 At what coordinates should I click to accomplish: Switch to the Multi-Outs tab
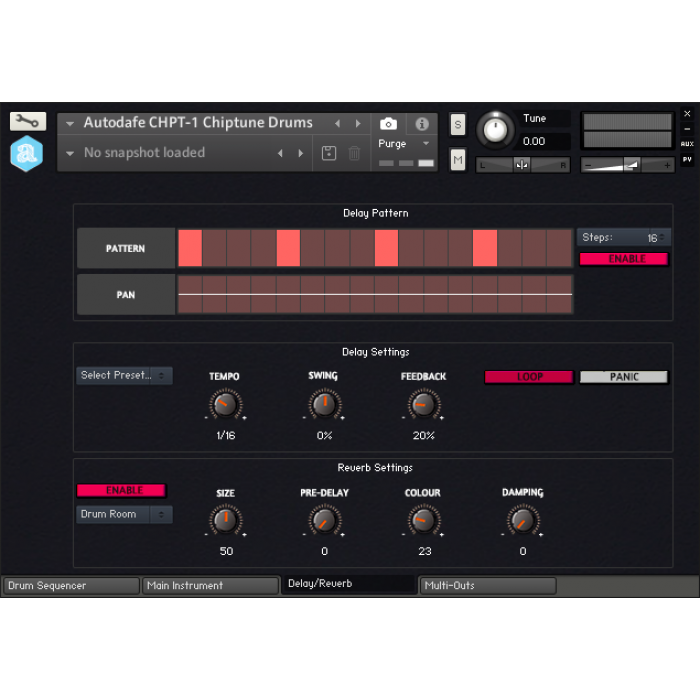(x=488, y=586)
